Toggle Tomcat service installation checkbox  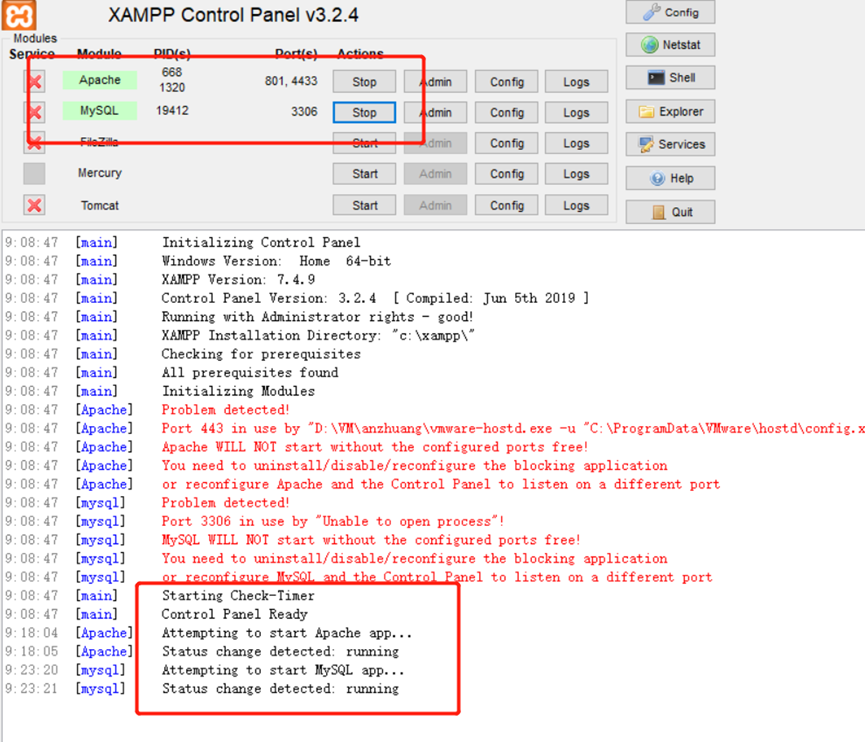33,205
